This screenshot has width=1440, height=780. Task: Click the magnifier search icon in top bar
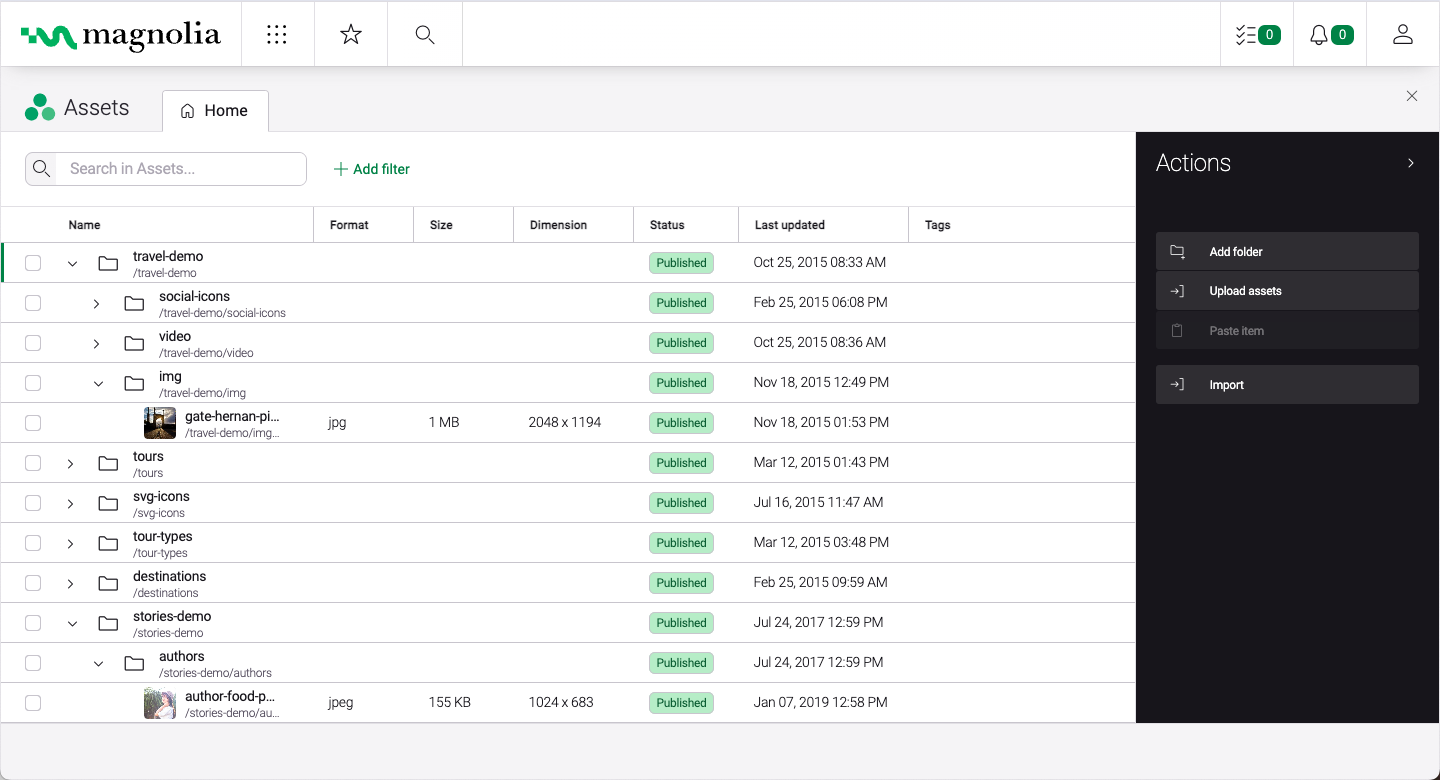point(424,35)
